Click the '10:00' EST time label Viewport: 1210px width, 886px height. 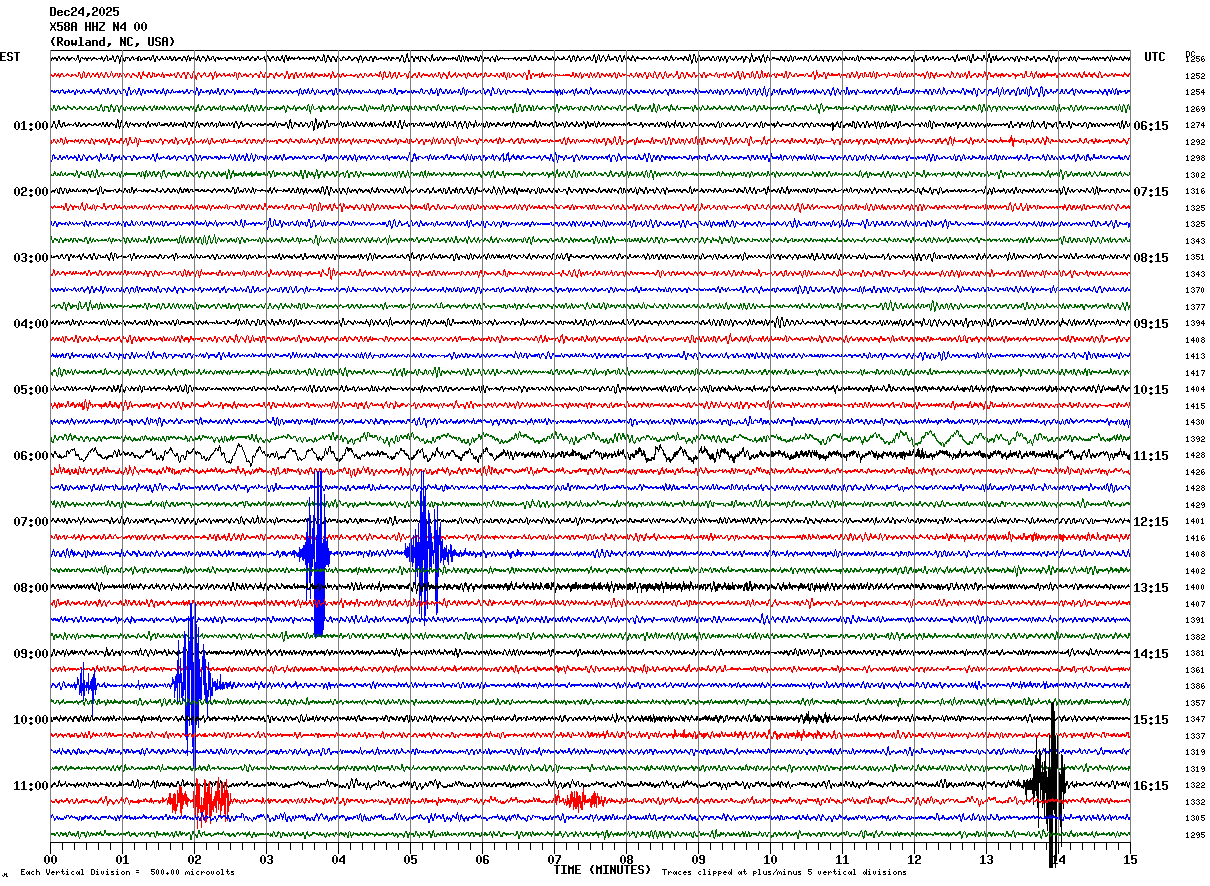31,720
